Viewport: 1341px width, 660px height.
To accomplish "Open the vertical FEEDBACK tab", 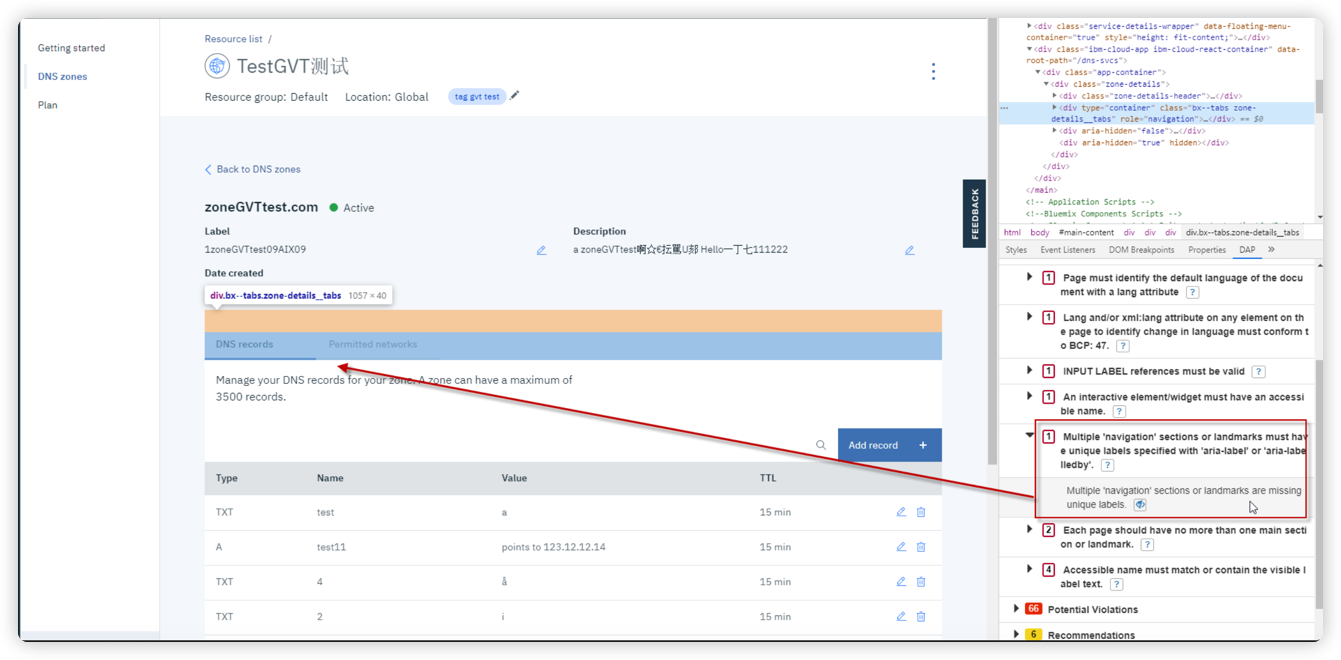I will 974,214.
